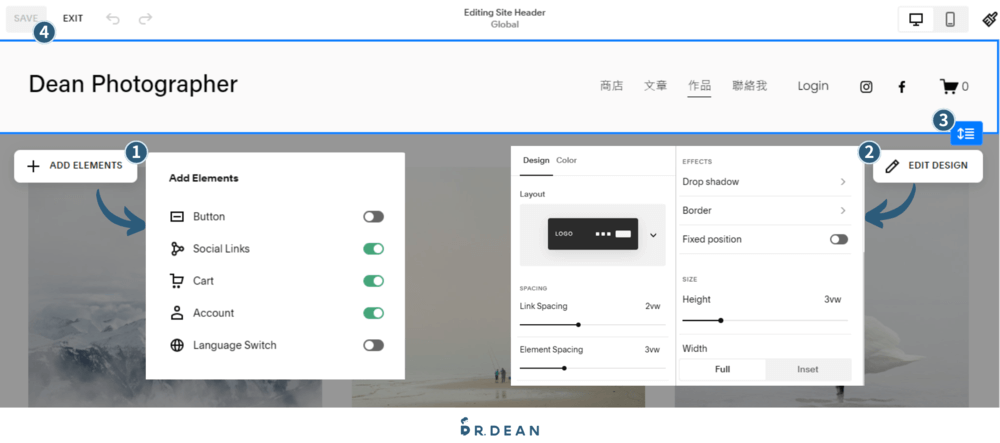Select Full width option

tap(723, 369)
